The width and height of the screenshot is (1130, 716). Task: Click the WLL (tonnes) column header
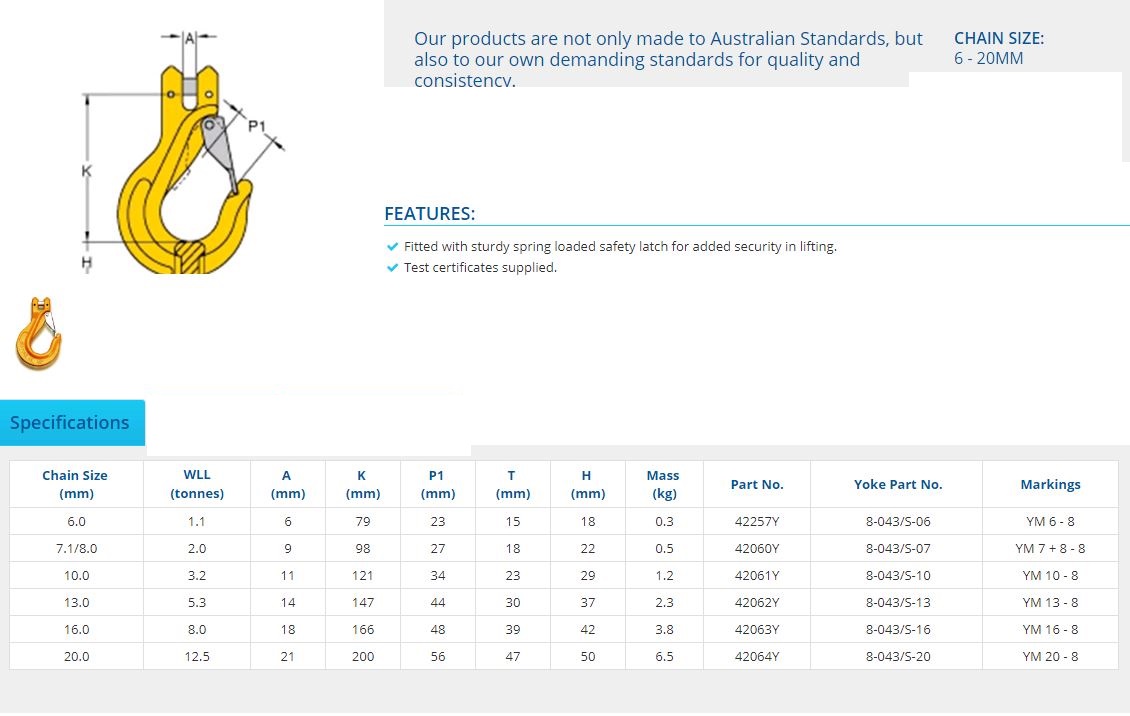coord(197,484)
